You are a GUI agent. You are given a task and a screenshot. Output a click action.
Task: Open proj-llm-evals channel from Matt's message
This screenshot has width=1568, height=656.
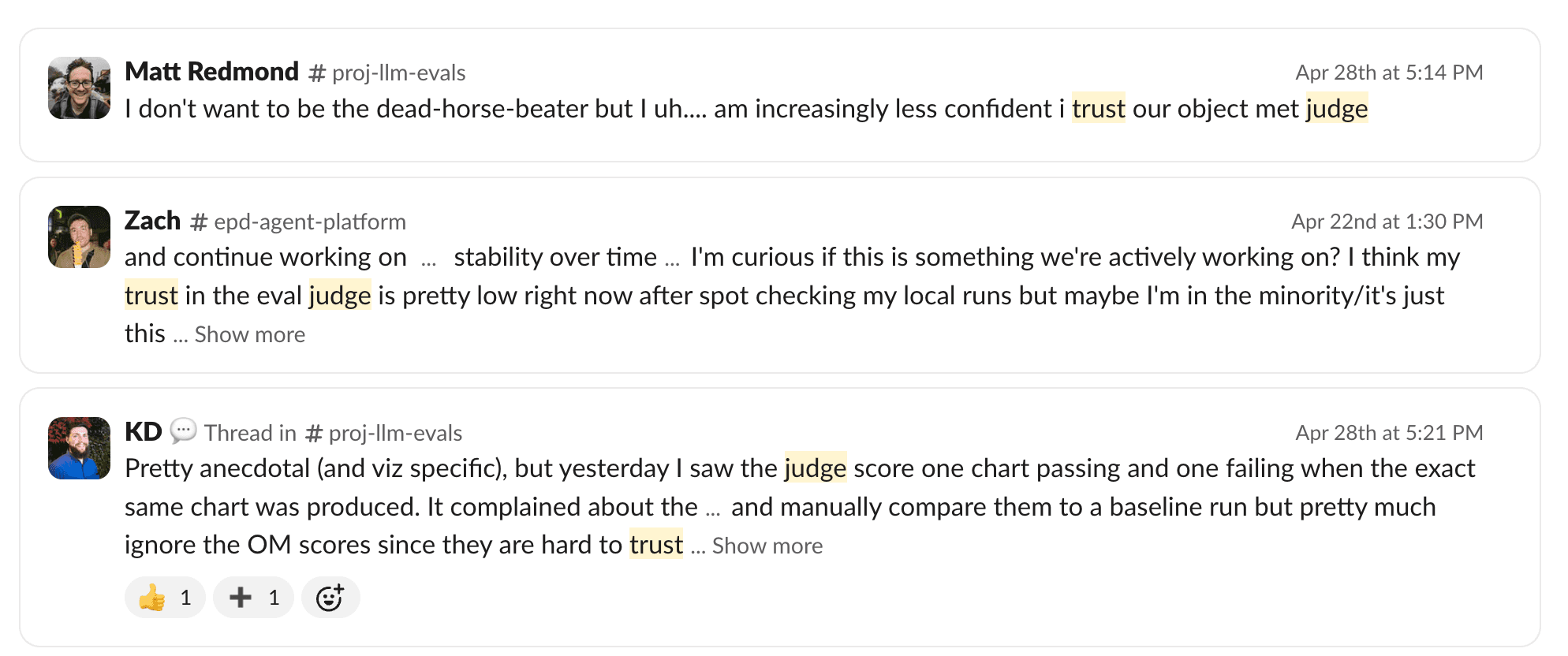click(x=387, y=73)
